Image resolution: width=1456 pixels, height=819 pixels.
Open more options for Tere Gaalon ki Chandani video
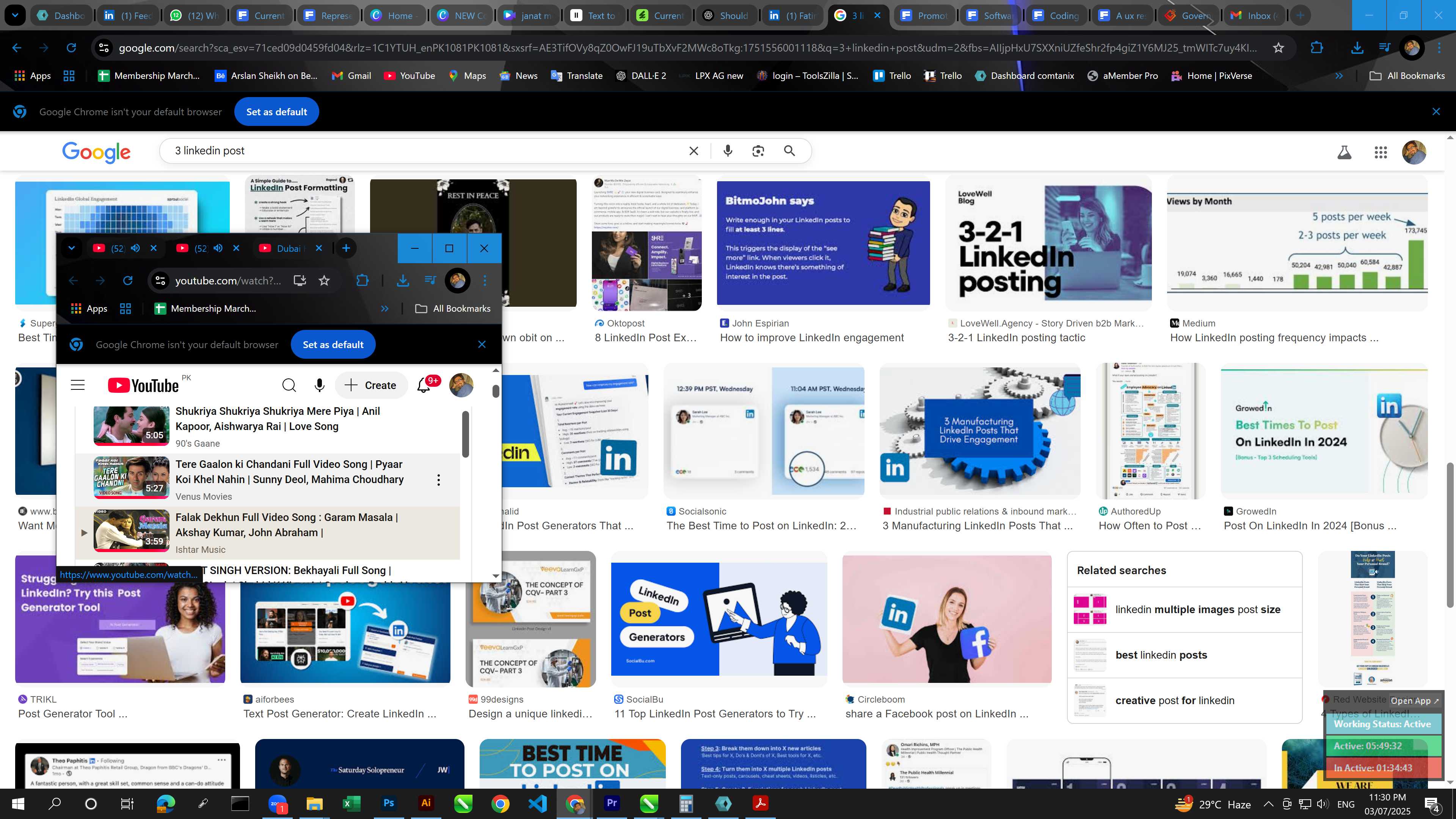438,480
